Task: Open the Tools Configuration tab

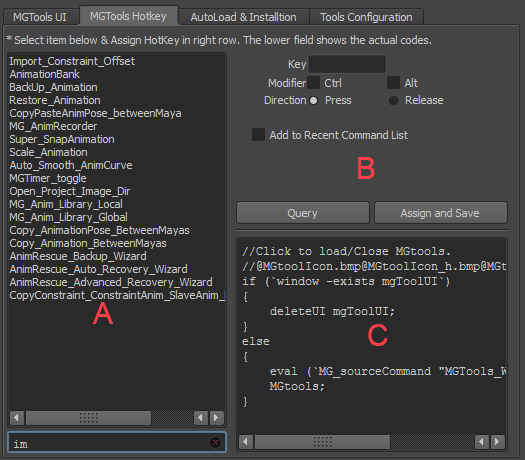Action: [366, 17]
